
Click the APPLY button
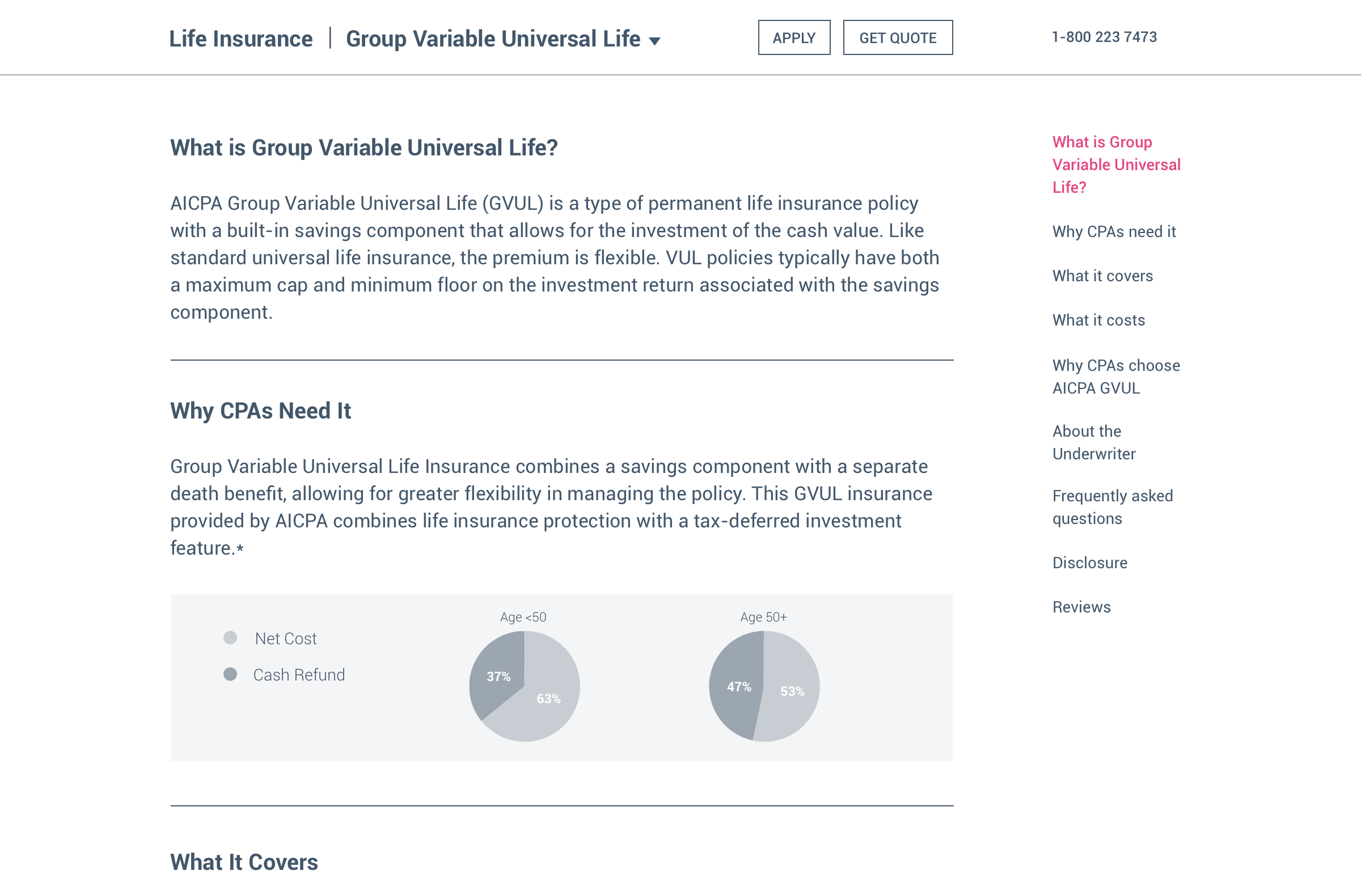(x=794, y=38)
